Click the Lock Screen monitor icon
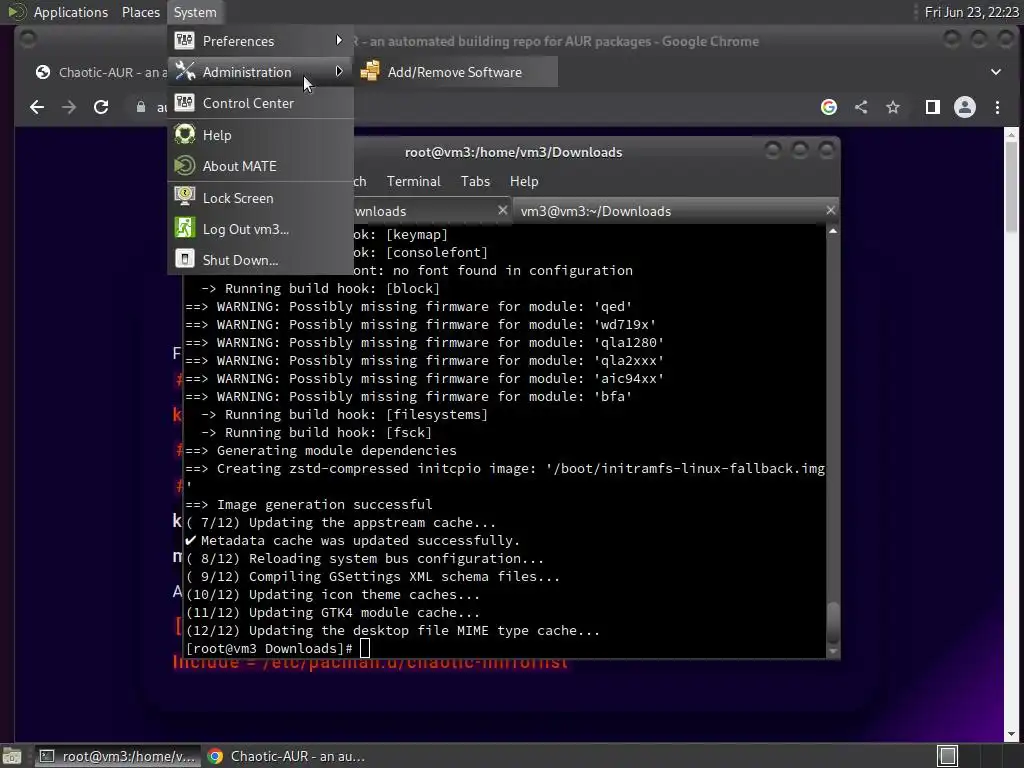1024x768 pixels. coord(185,197)
